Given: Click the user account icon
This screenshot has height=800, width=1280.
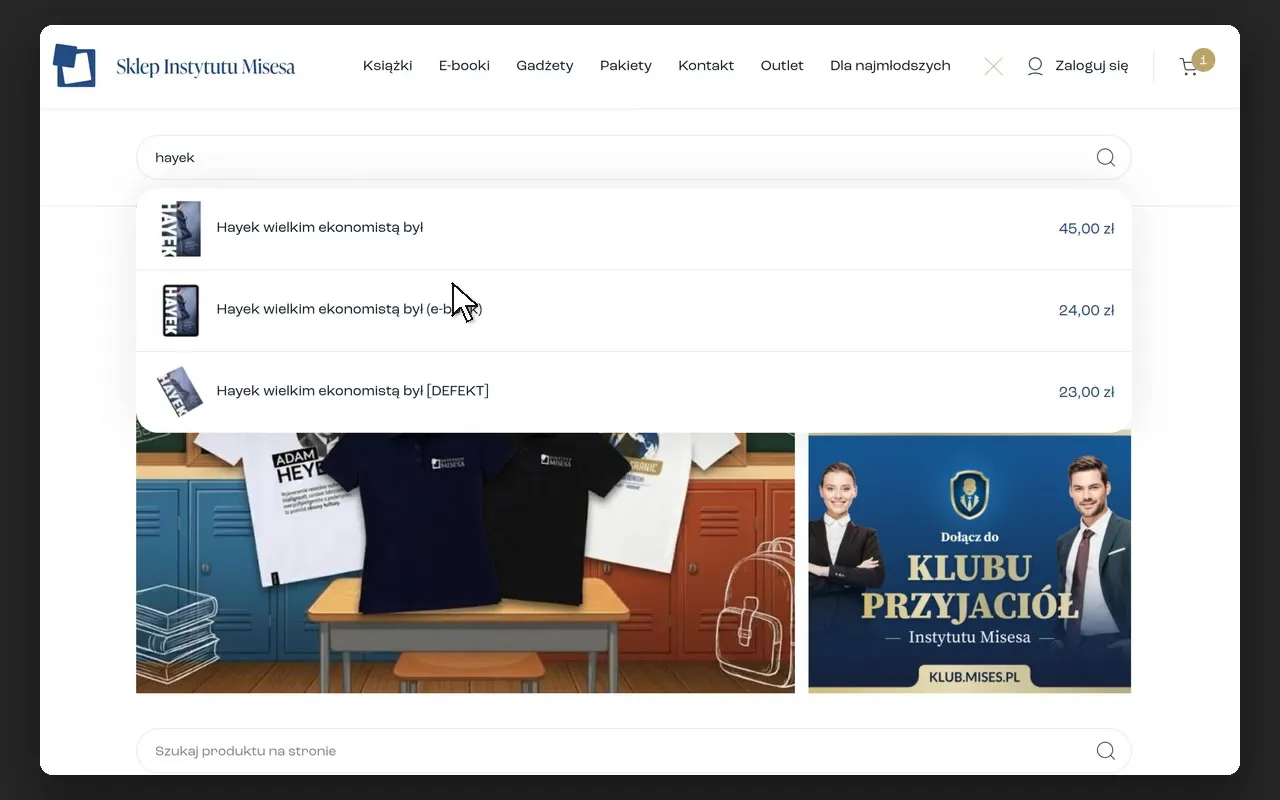Looking at the screenshot, I should tap(1035, 66).
